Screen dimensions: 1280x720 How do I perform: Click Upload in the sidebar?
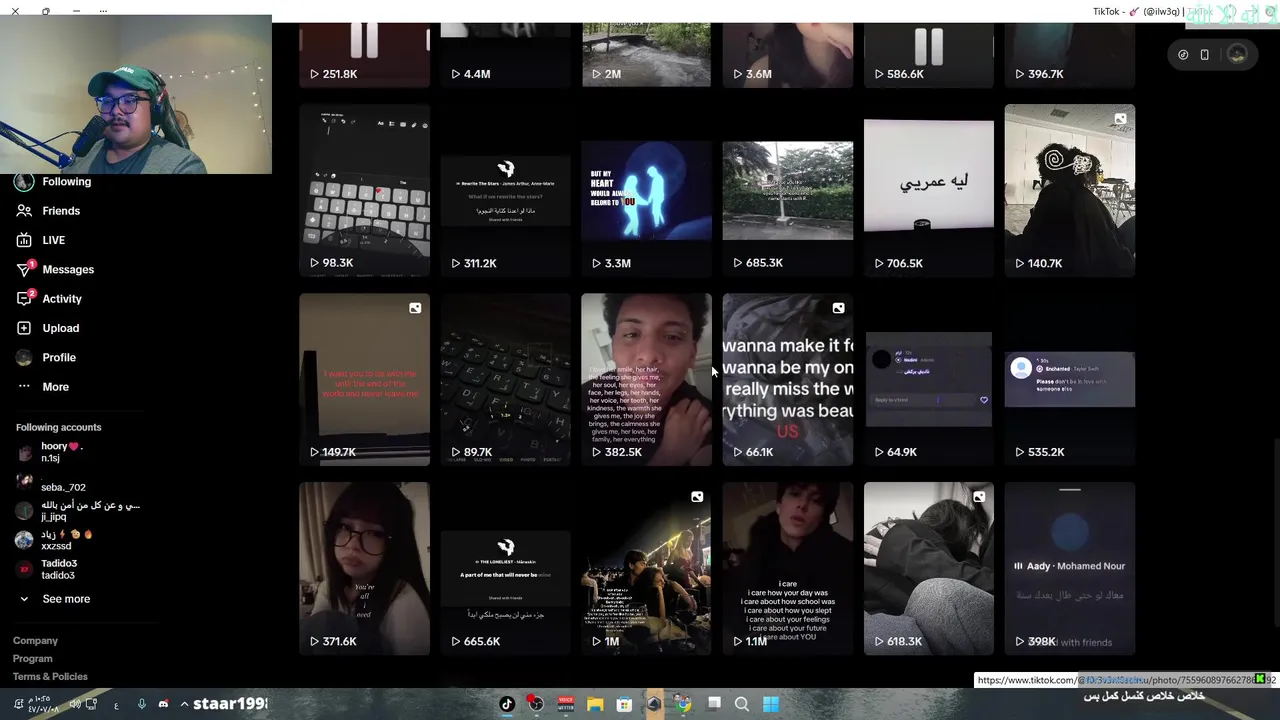coord(61,328)
